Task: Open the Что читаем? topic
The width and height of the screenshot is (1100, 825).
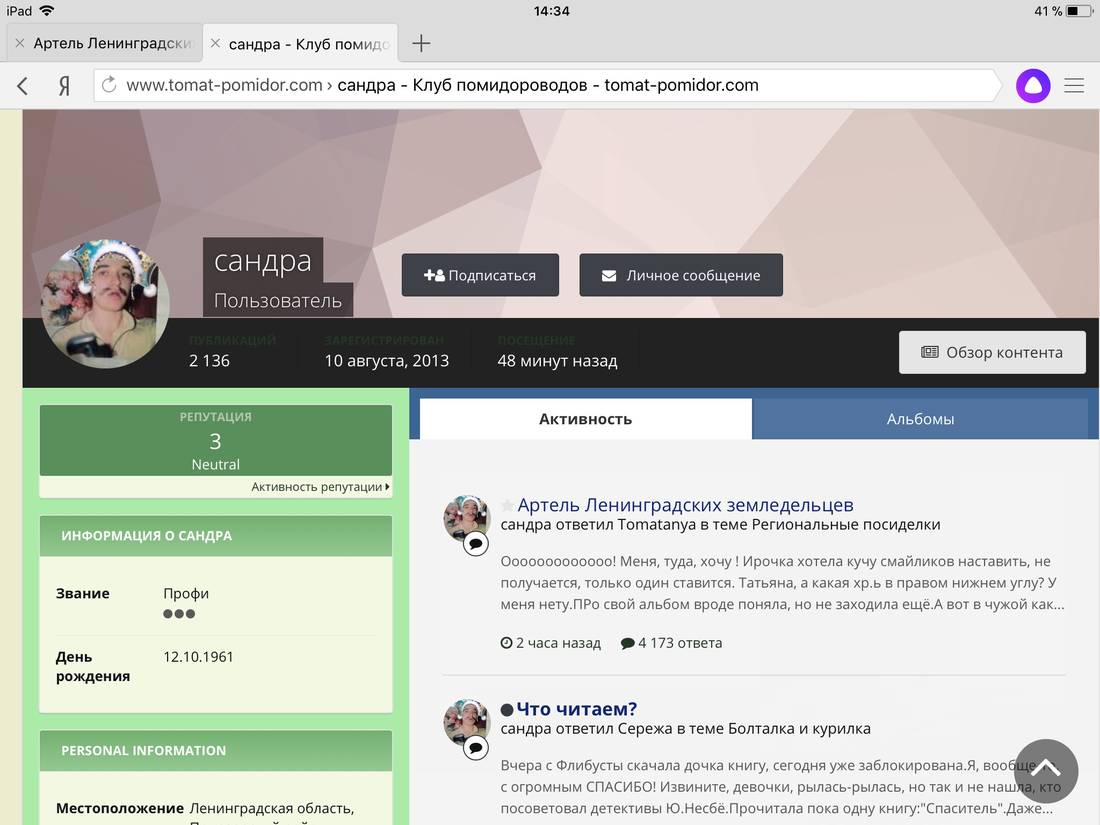Action: 576,709
